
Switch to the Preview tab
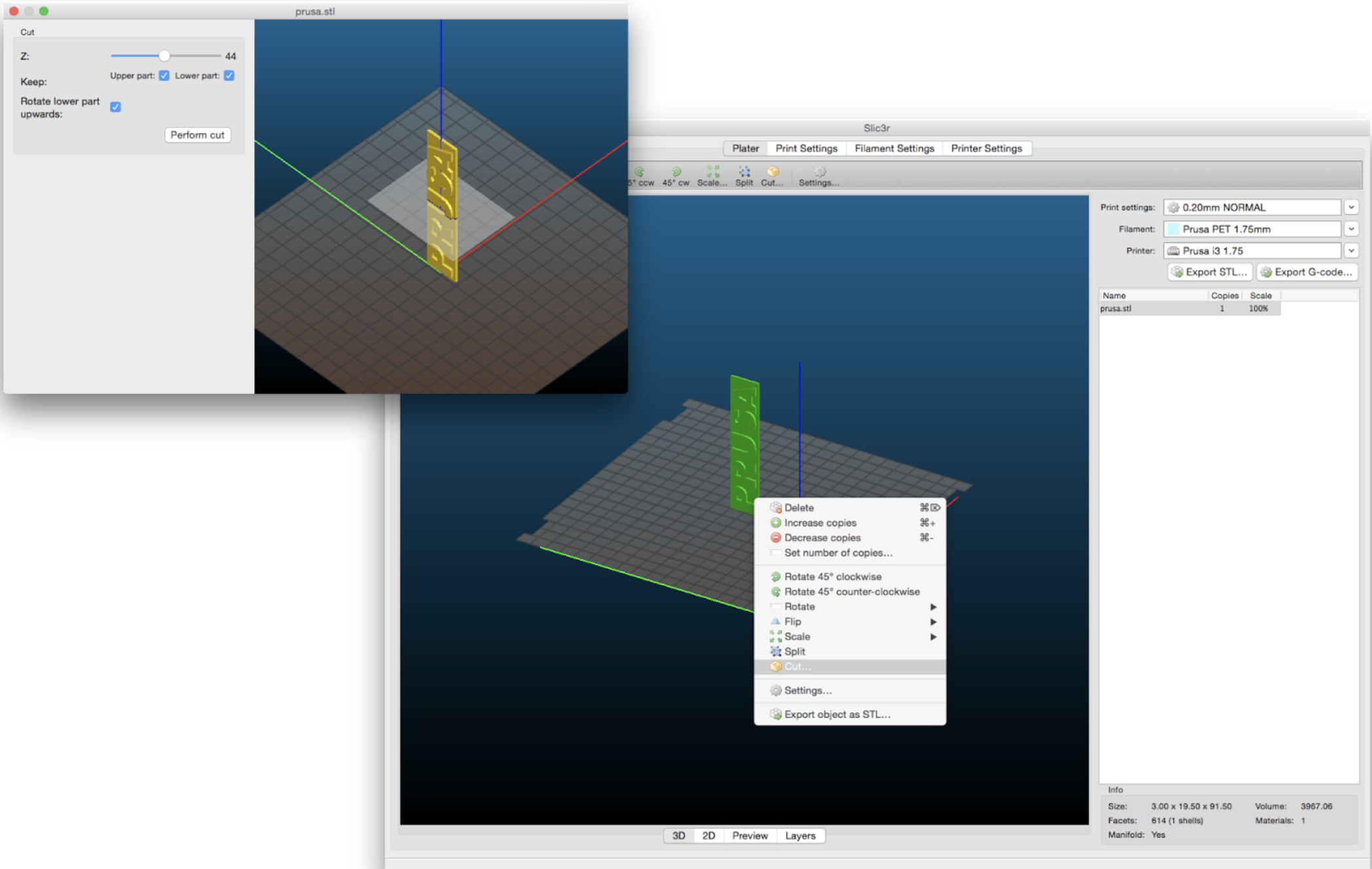[x=750, y=836]
